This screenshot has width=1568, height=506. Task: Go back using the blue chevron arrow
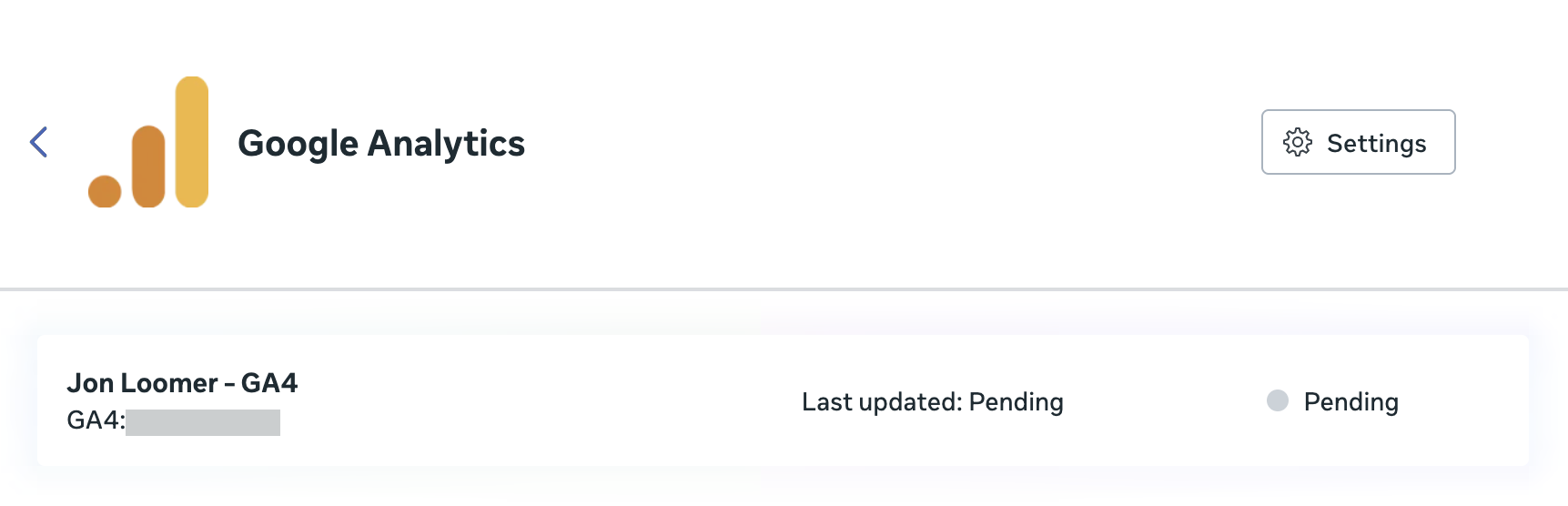(38, 142)
